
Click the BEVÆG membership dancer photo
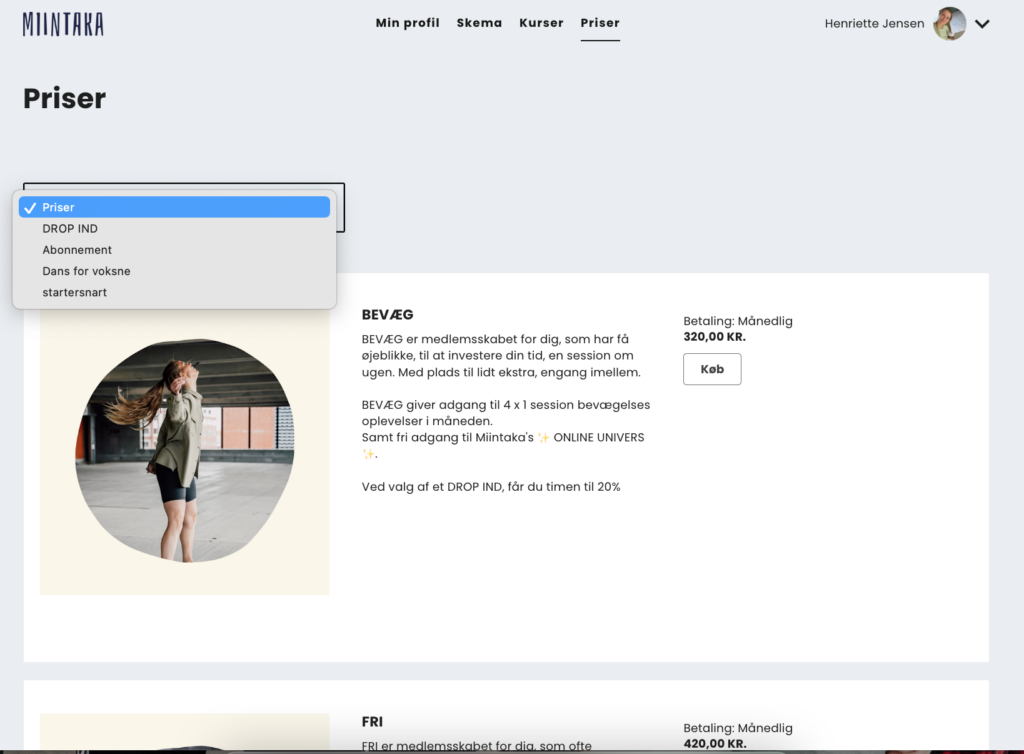184,451
